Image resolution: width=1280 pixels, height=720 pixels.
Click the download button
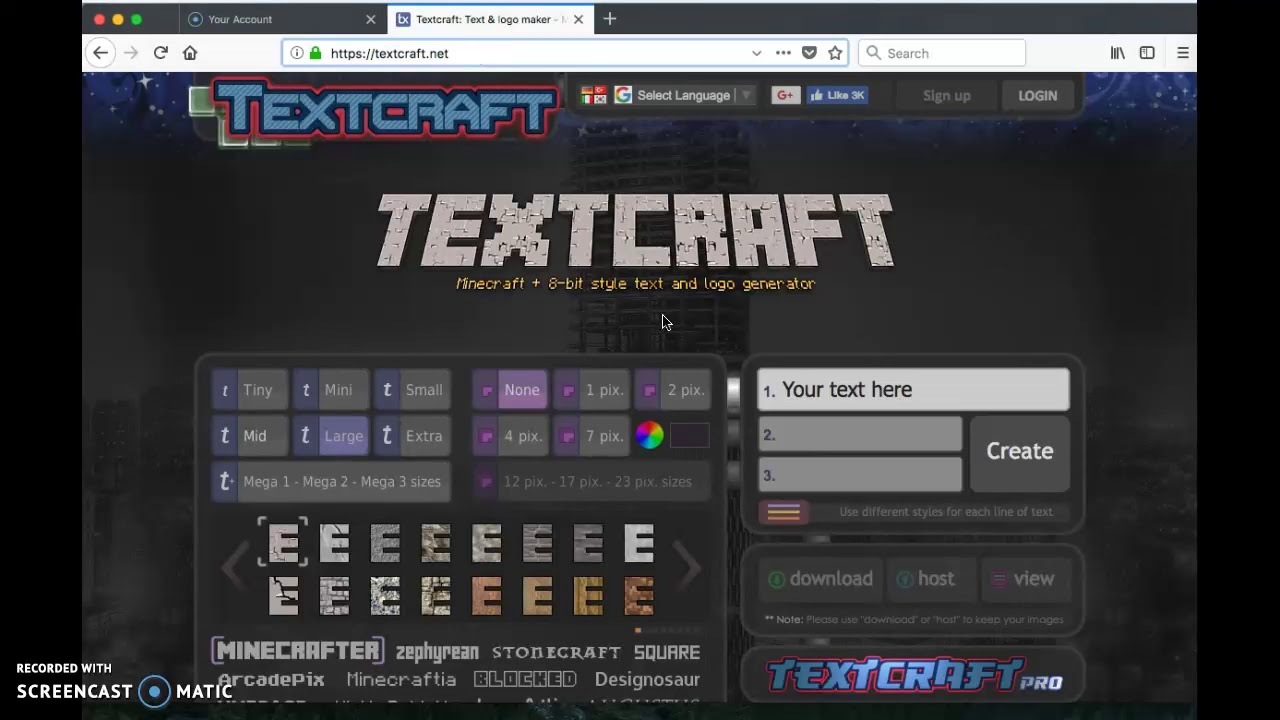tap(820, 579)
